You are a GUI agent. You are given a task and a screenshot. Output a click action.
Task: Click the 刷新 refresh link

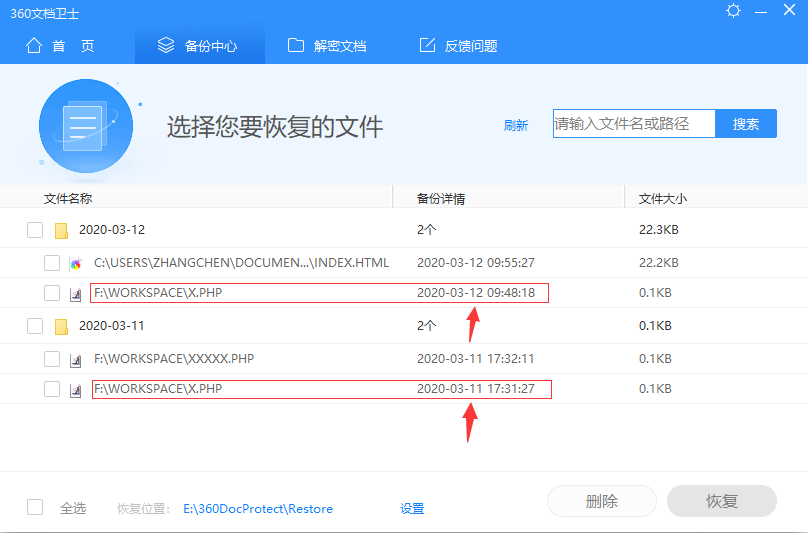coord(516,125)
